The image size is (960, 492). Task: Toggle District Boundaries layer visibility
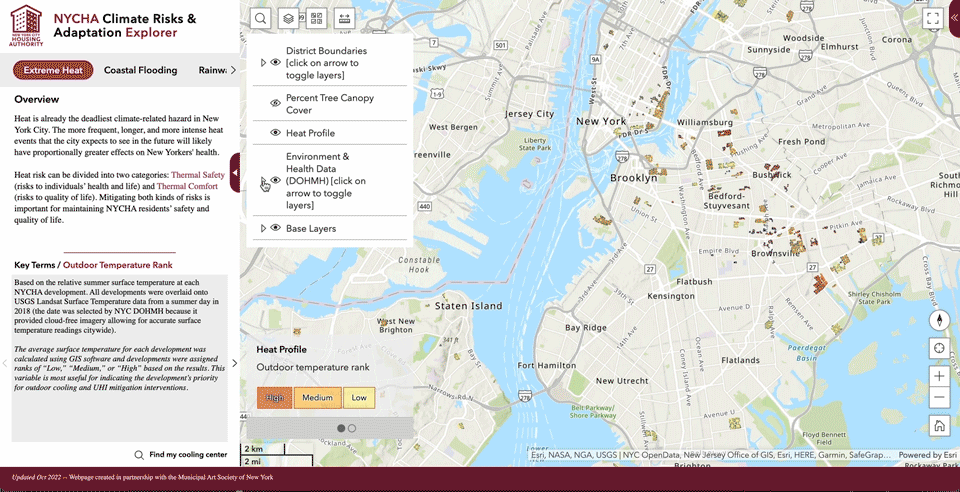[x=276, y=62]
